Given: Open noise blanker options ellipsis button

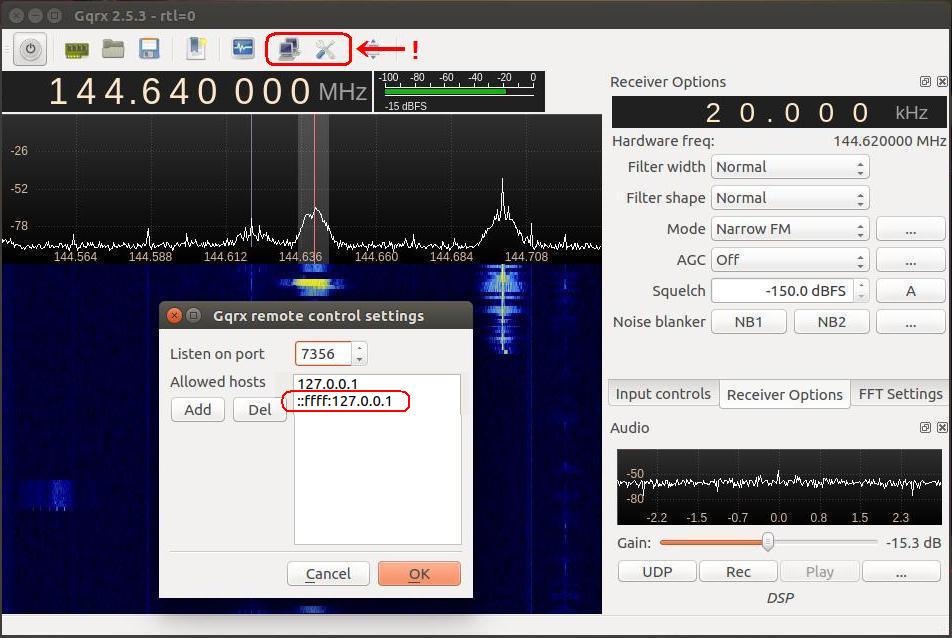Looking at the screenshot, I should click(910, 322).
